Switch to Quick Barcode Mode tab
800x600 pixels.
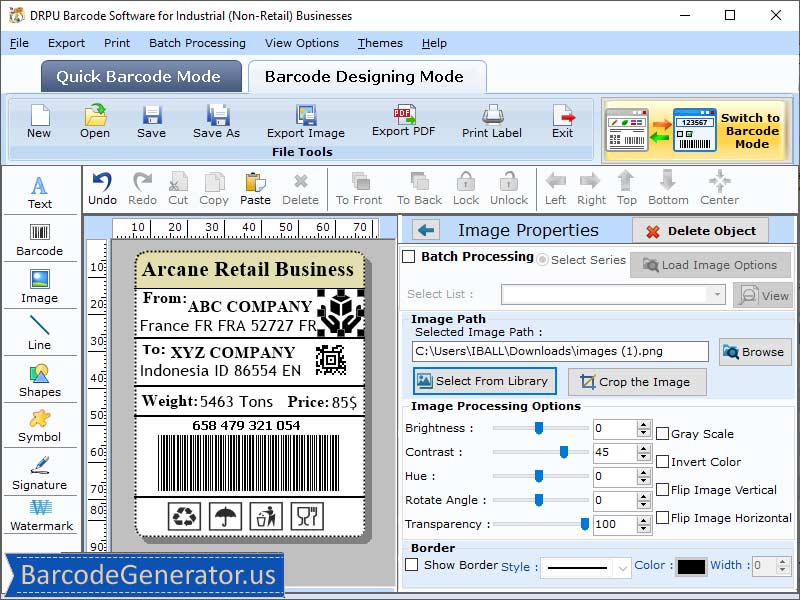point(140,76)
